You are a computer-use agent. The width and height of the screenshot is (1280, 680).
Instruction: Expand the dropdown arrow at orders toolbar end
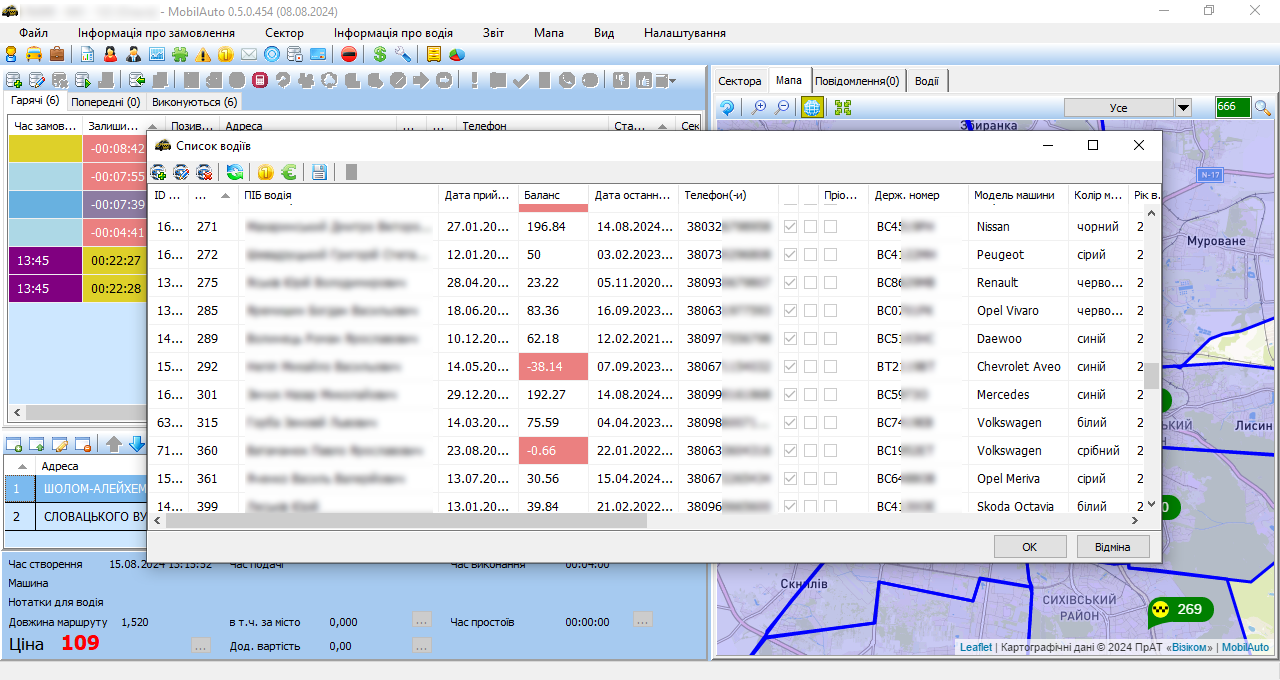673,81
